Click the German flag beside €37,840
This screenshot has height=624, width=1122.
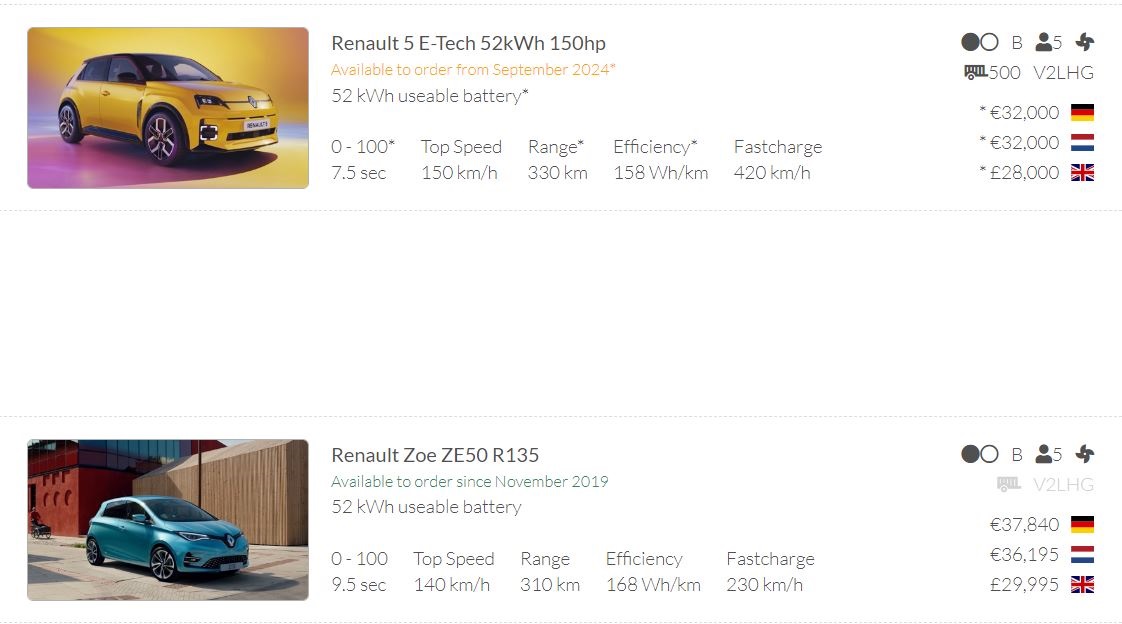(1082, 524)
